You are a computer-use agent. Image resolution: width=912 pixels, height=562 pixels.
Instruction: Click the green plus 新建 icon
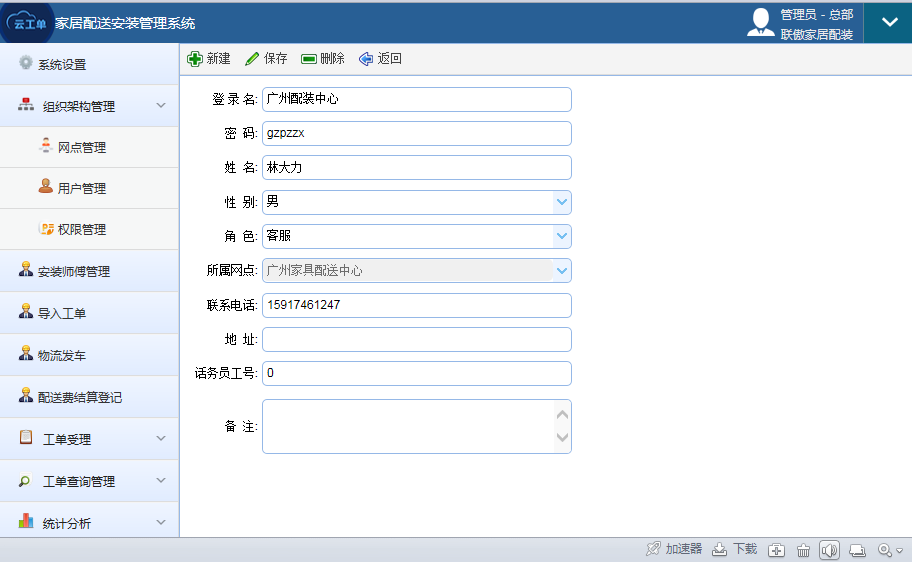(194, 59)
